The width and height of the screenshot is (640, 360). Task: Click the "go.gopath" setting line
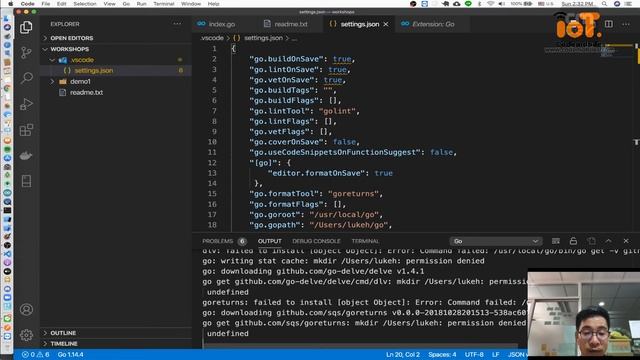[320, 225]
